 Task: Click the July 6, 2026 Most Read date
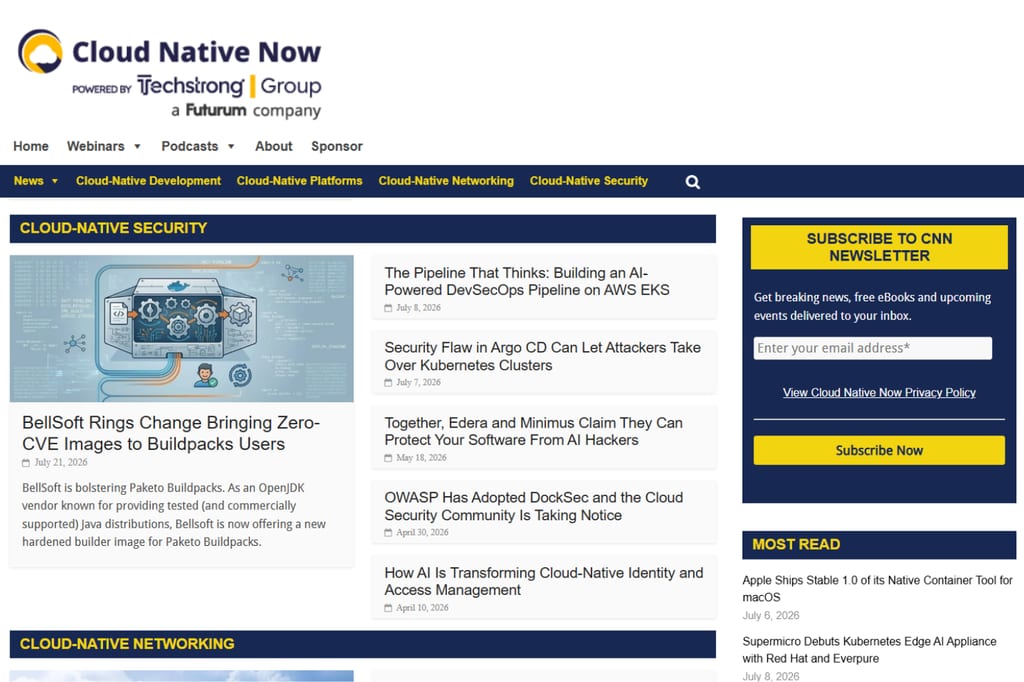771,615
